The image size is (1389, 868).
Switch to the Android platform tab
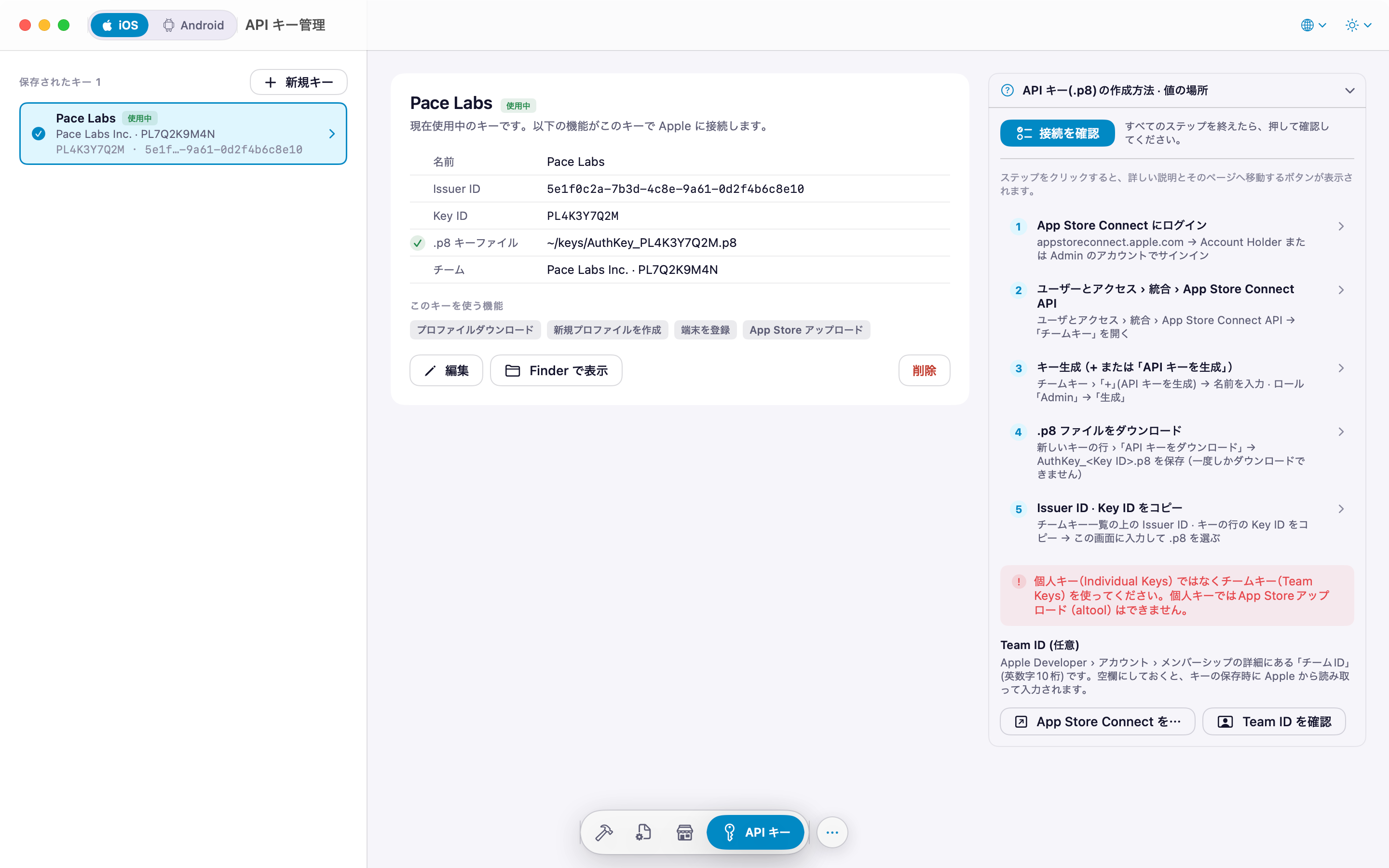pyautogui.click(x=193, y=25)
